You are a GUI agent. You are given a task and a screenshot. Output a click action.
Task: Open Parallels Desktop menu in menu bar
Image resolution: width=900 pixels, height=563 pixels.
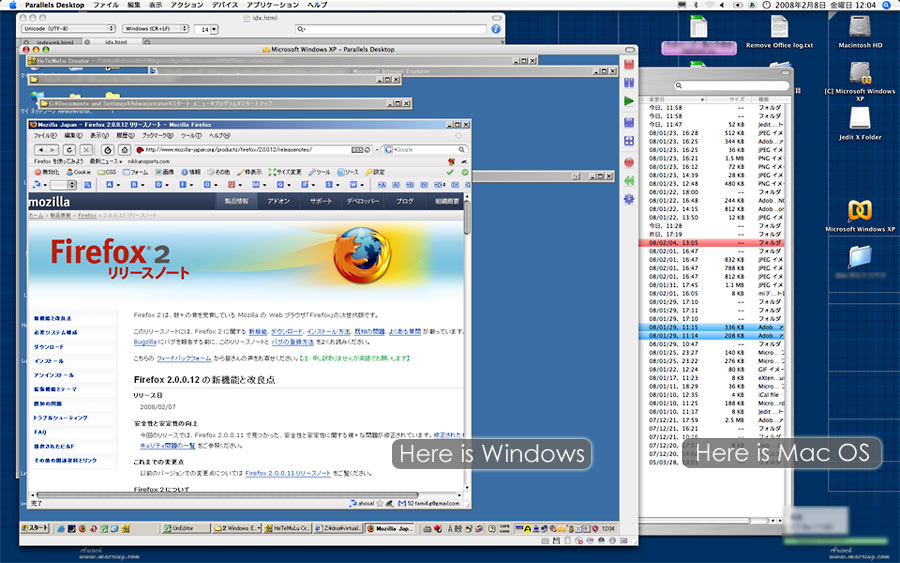tap(55, 5)
